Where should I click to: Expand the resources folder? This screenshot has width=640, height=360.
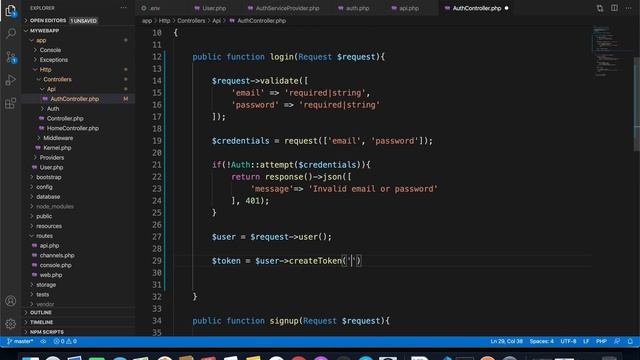[49, 227]
